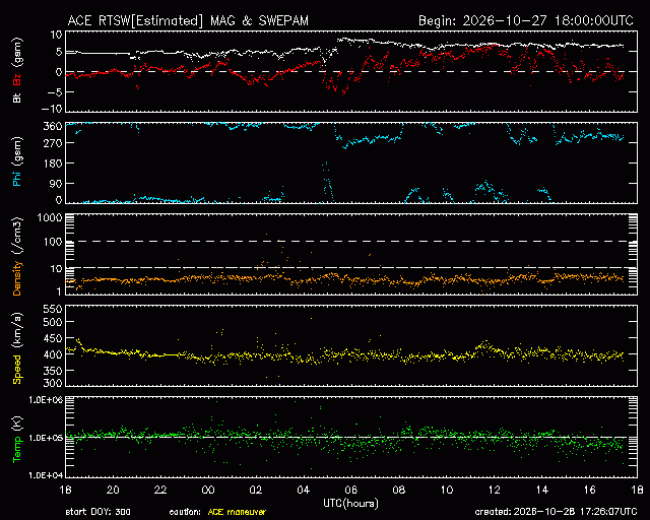The height and width of the screenshot is (520, 650).
Task: Select the "22" hour label on the time axis
Action: pyautogui.click(x=160, y=490)
